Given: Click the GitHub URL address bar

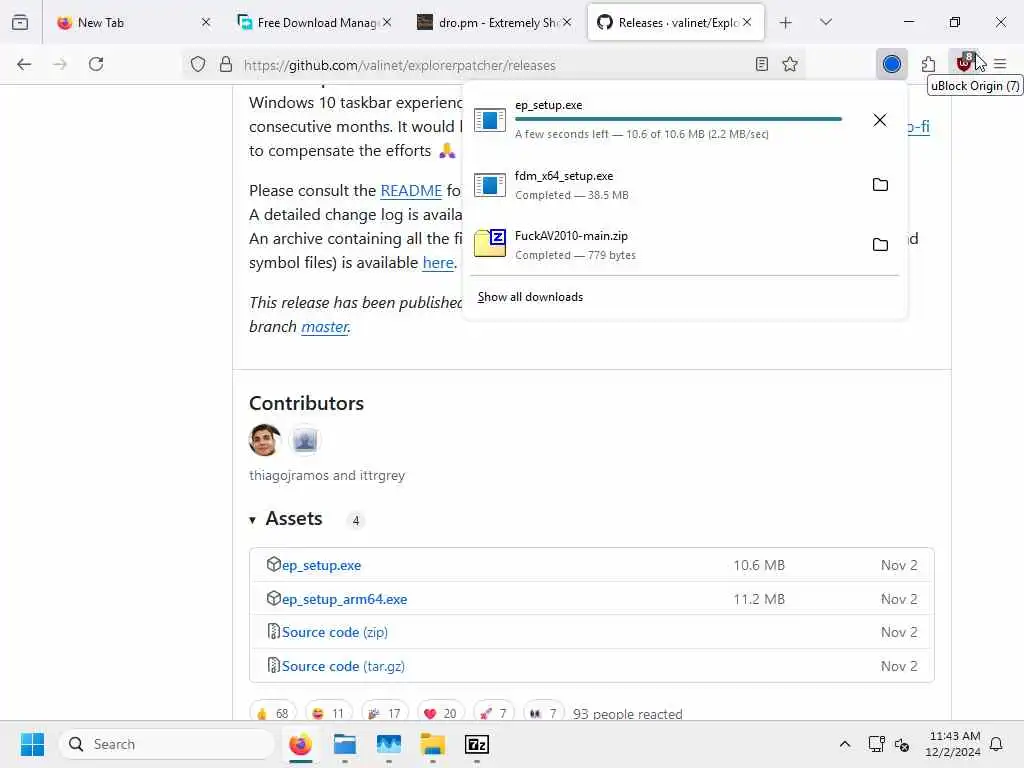Looking at the screenshot, I should pyautogui.click(x=493, y=65).
